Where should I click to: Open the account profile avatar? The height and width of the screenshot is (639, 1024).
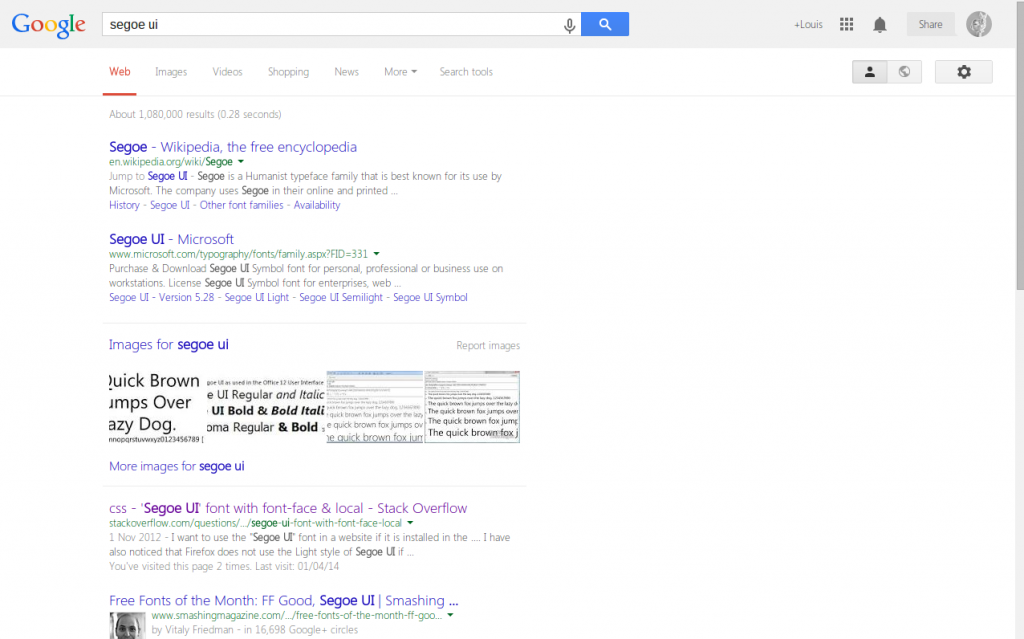coord(978,24)
